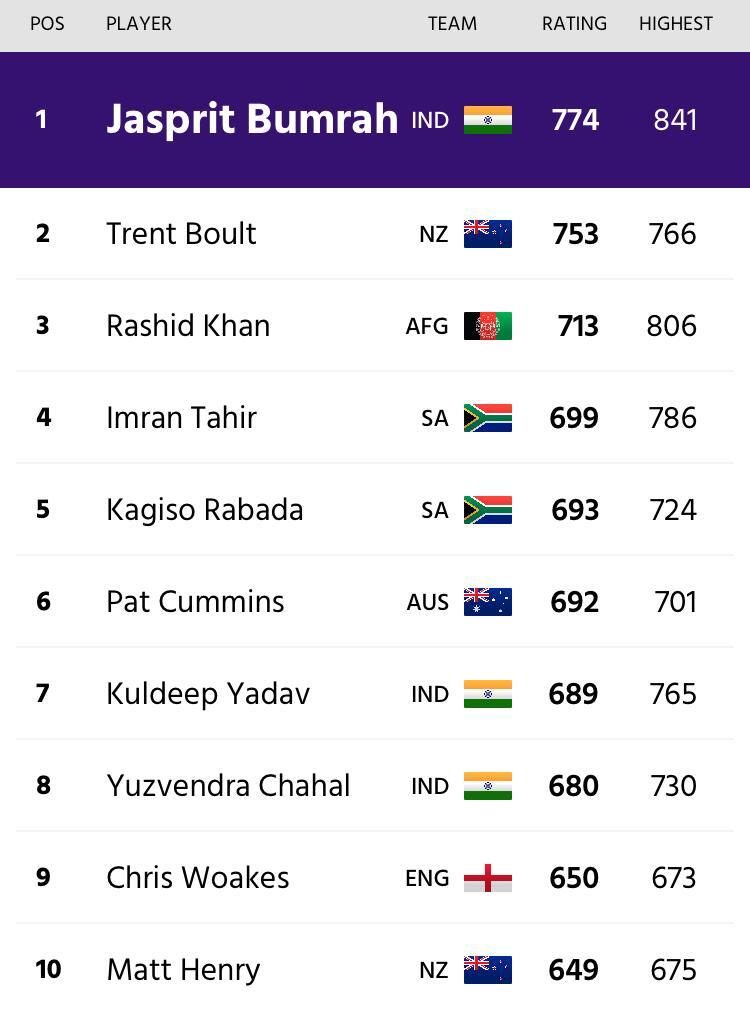The height and width of the screenshot is (1016, 750).
Task: Select the HIGHEST column header
Action: pyautogui.click(x=675, y=24)
